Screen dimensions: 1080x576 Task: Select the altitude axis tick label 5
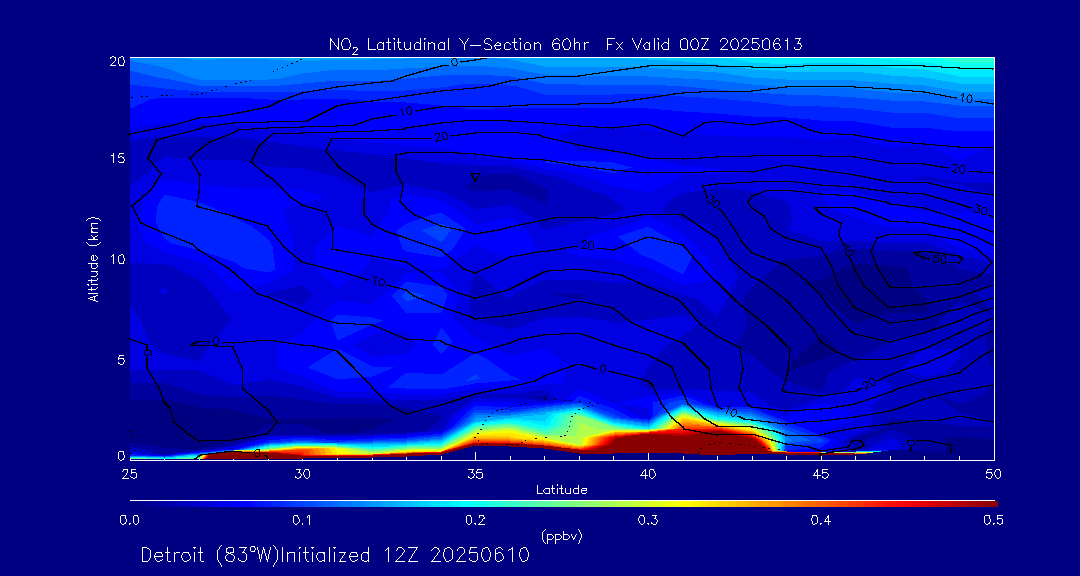[x=120, y=359]
